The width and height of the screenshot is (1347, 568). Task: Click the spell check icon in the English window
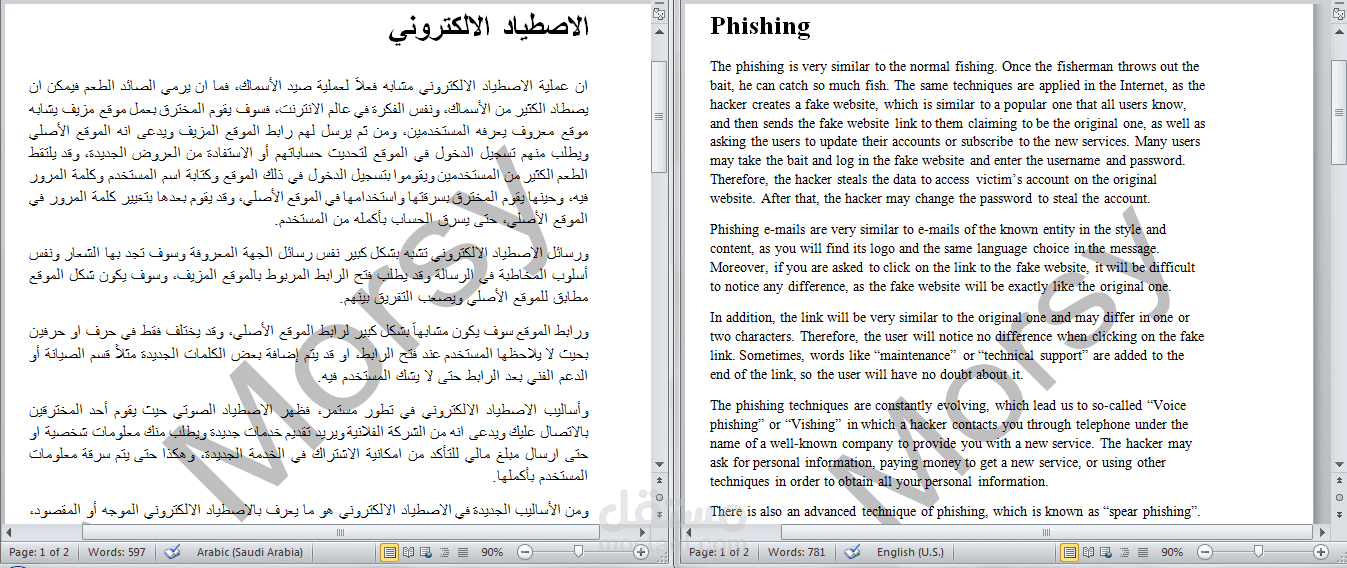pos(852,552)
